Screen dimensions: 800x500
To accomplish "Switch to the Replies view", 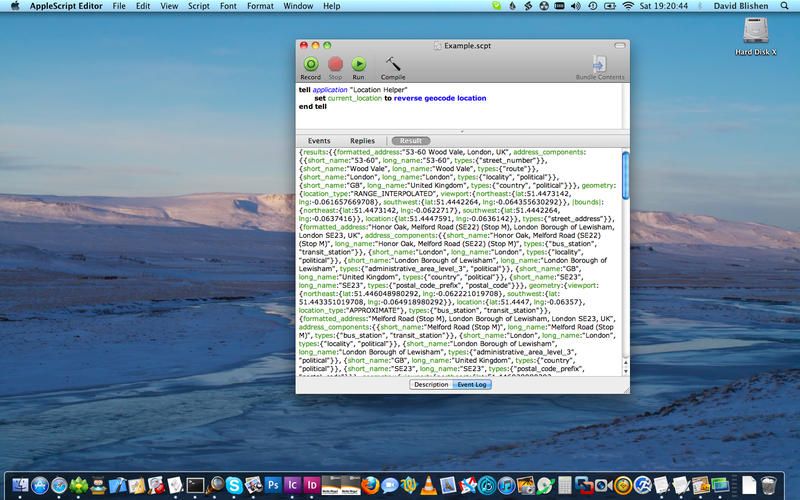I will [x=362, y=141].
